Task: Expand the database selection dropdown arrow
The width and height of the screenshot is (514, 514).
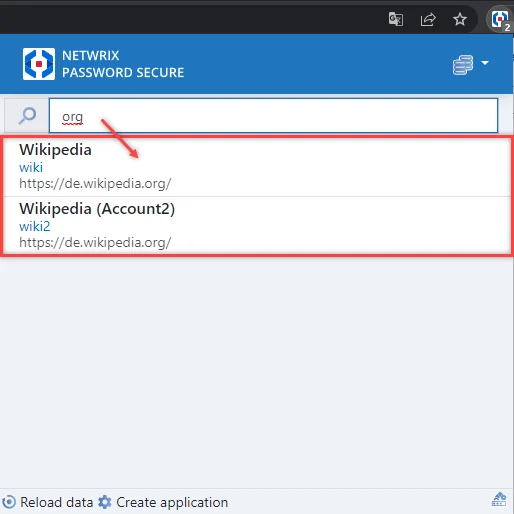Action: pyautogui.click(x=485, y=63)
